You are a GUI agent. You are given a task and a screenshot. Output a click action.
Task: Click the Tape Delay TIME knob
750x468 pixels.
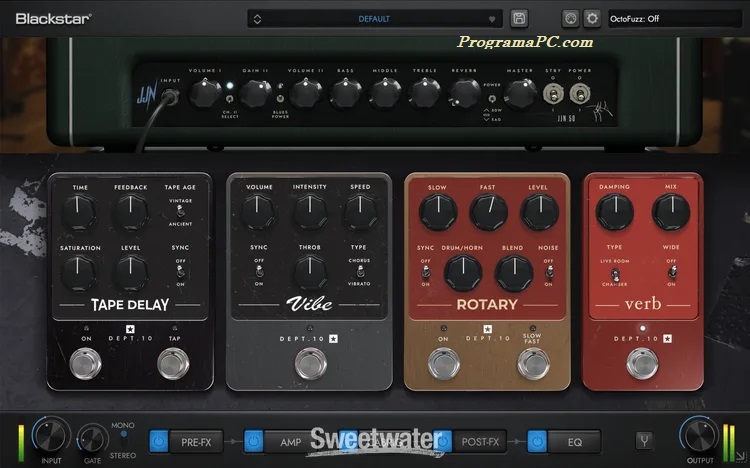(x=79, y=212)
